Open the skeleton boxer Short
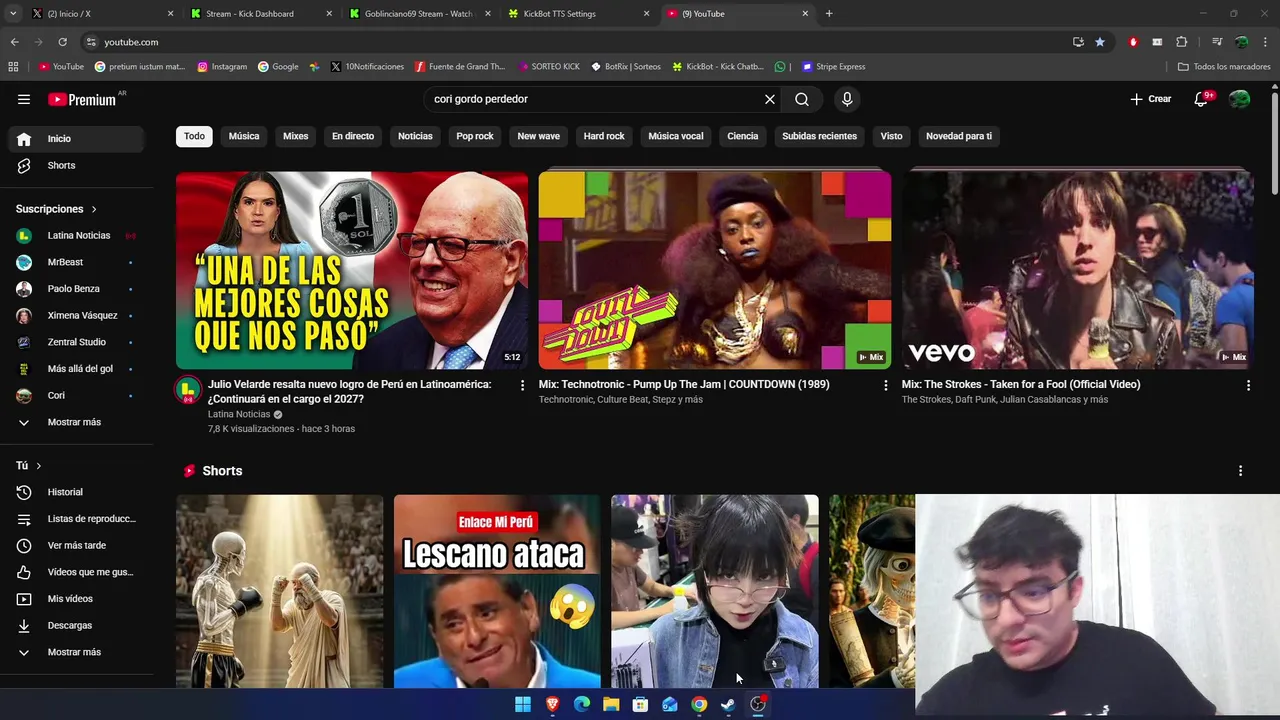Image resolution: width=1280 pixels, height=720 pixels. 280,591
